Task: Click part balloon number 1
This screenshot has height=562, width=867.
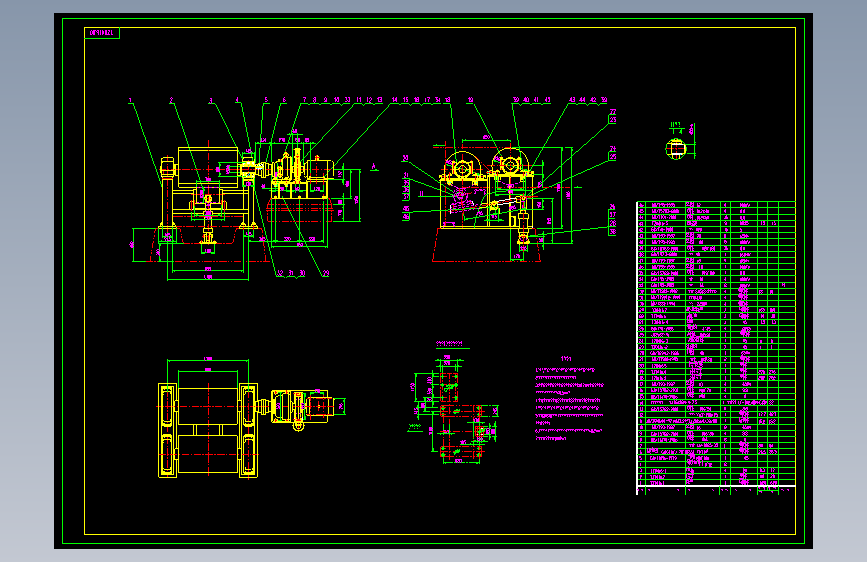Action: point(130,101)
